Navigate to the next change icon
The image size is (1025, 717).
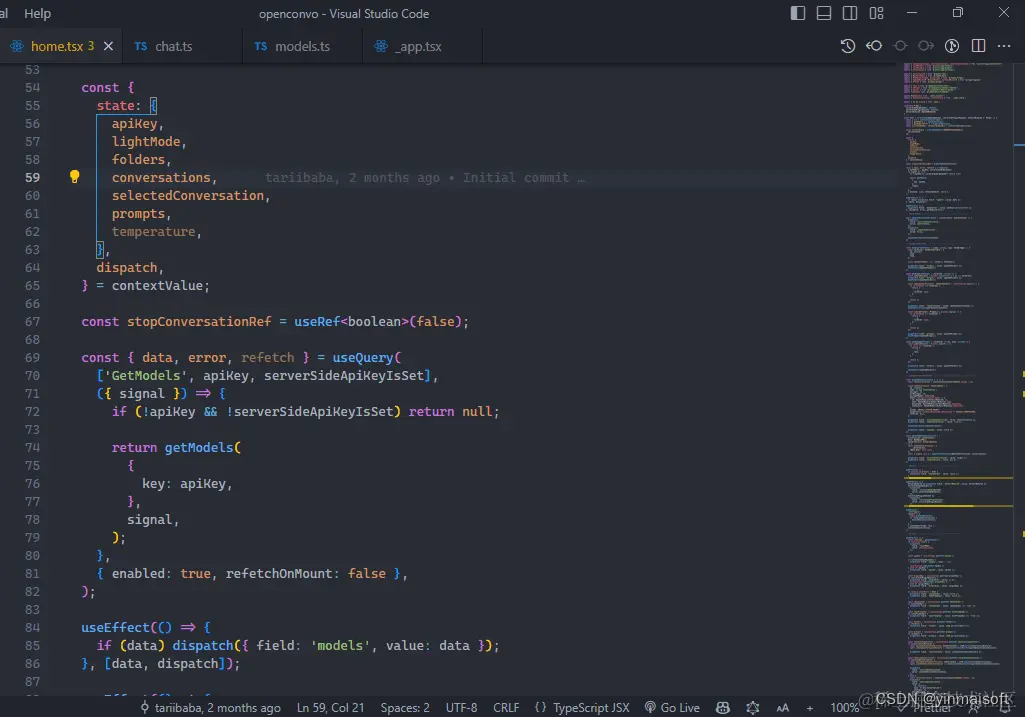pyautogui.click(x=925, y=45)
